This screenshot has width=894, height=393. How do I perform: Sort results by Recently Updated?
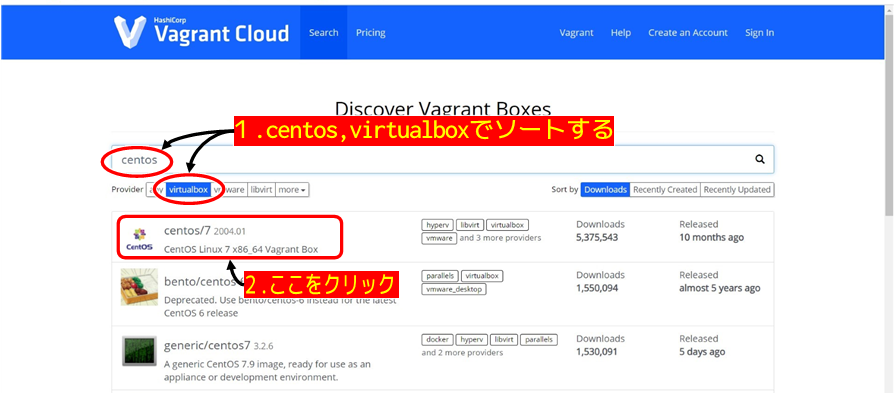coord(737,189)
